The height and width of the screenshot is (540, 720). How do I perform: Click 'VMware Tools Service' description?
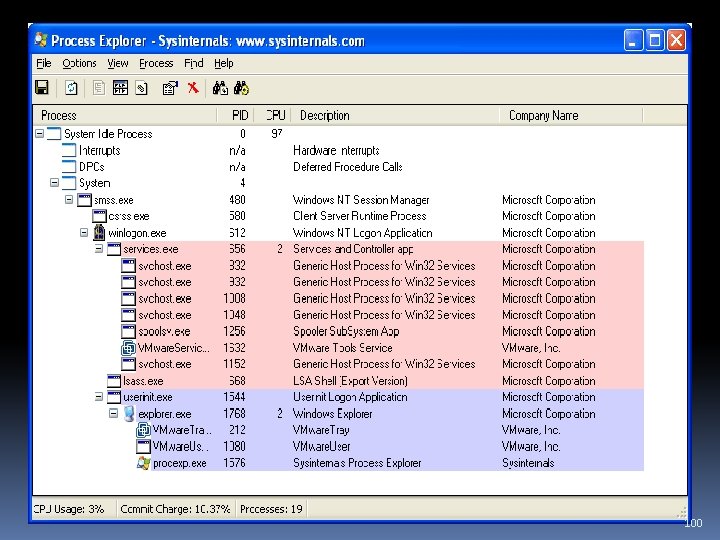point(343,348)
